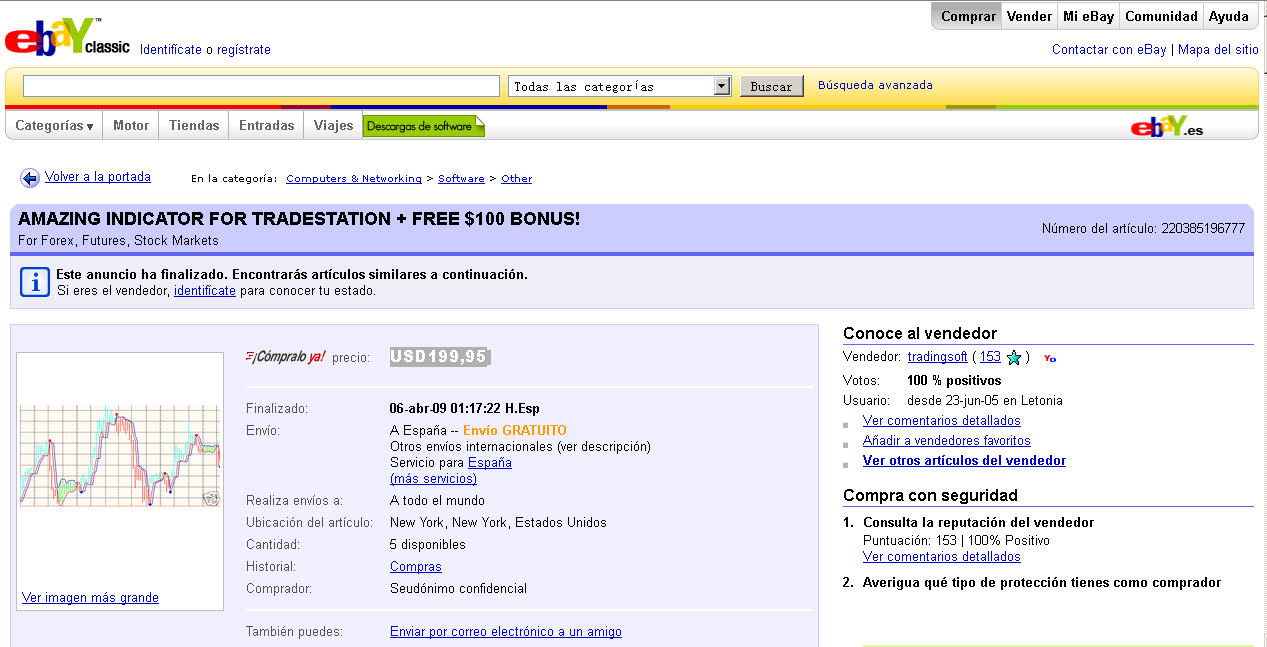Open the Compras history link

pyautogui.click(x=416, y=567)
